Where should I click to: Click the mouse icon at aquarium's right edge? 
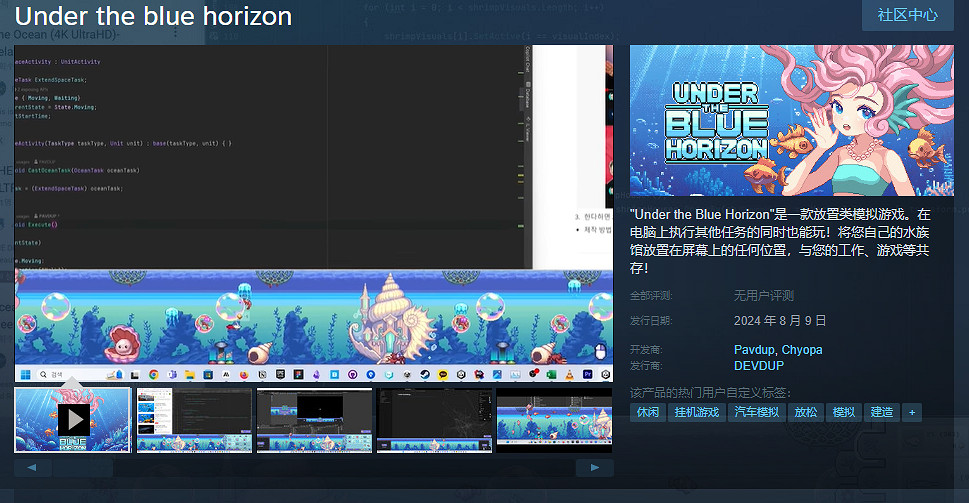[599, 352]
